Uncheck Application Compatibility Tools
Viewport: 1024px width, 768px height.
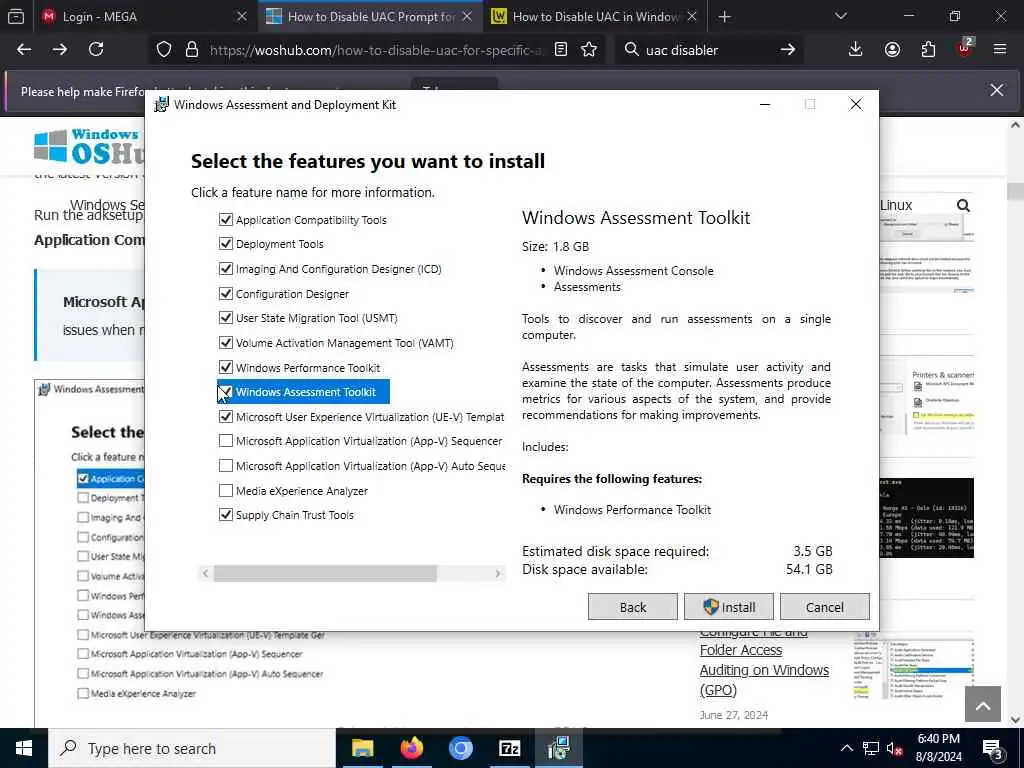[x=226, y=219]
